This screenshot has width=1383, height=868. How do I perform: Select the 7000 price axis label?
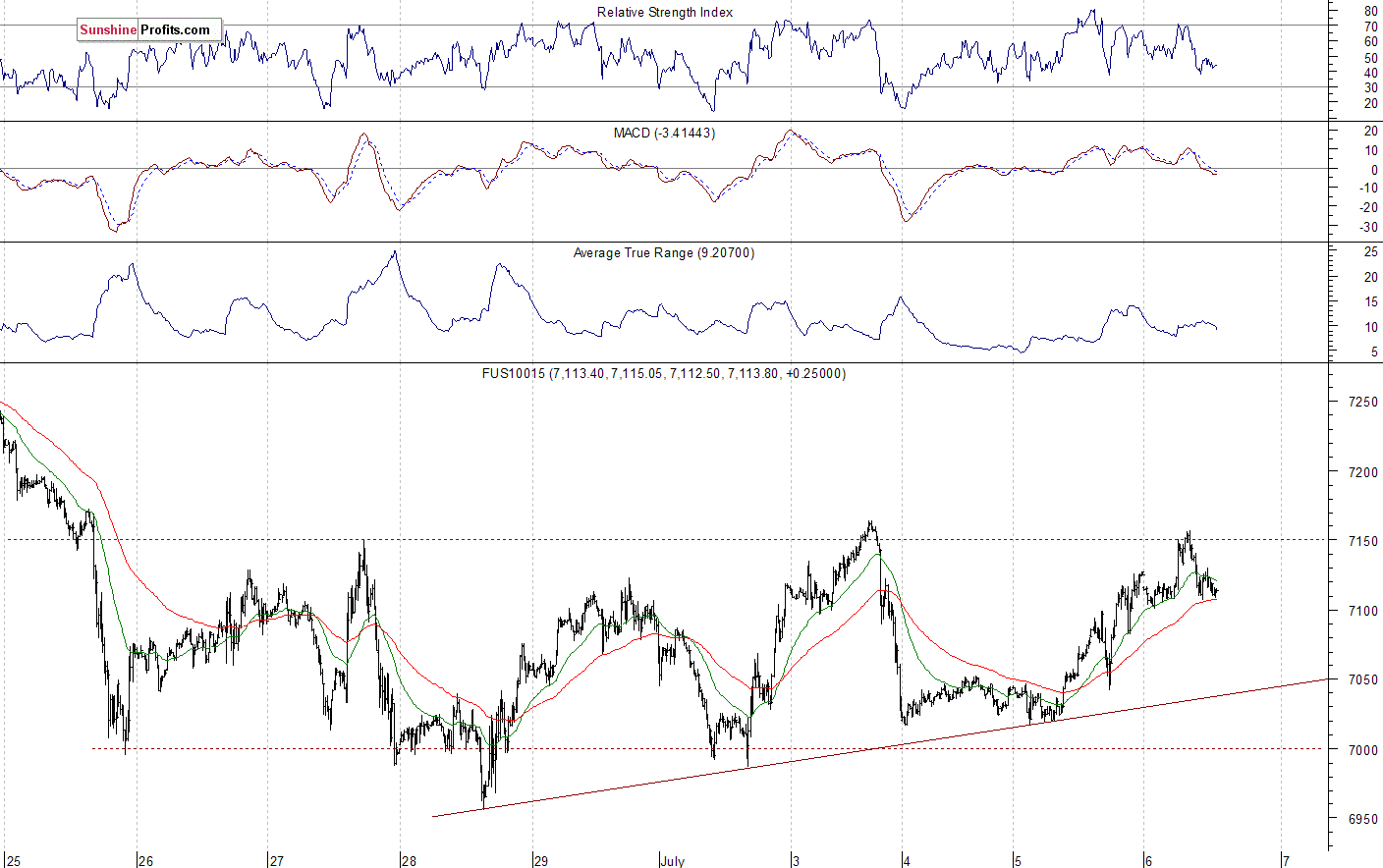[1362, 749]
